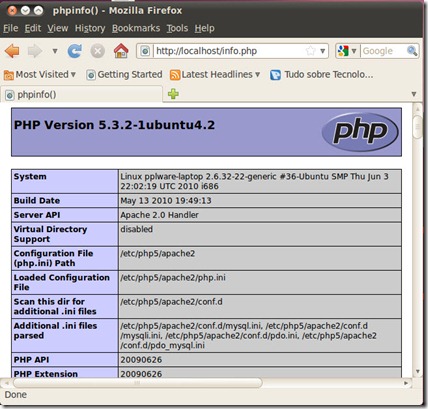
Task: Click the /etc/php5/apache2/php.ini path value
Action: coord(173,278)
